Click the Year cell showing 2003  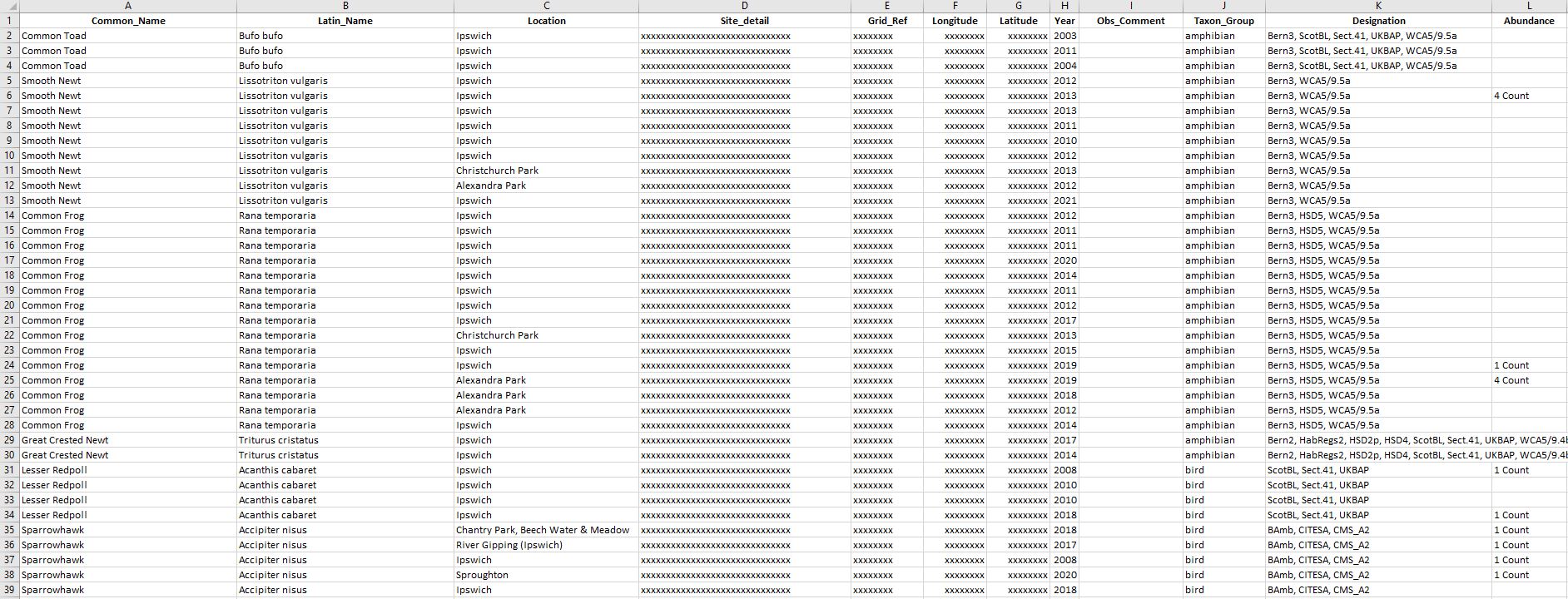tap(1064, 36)
